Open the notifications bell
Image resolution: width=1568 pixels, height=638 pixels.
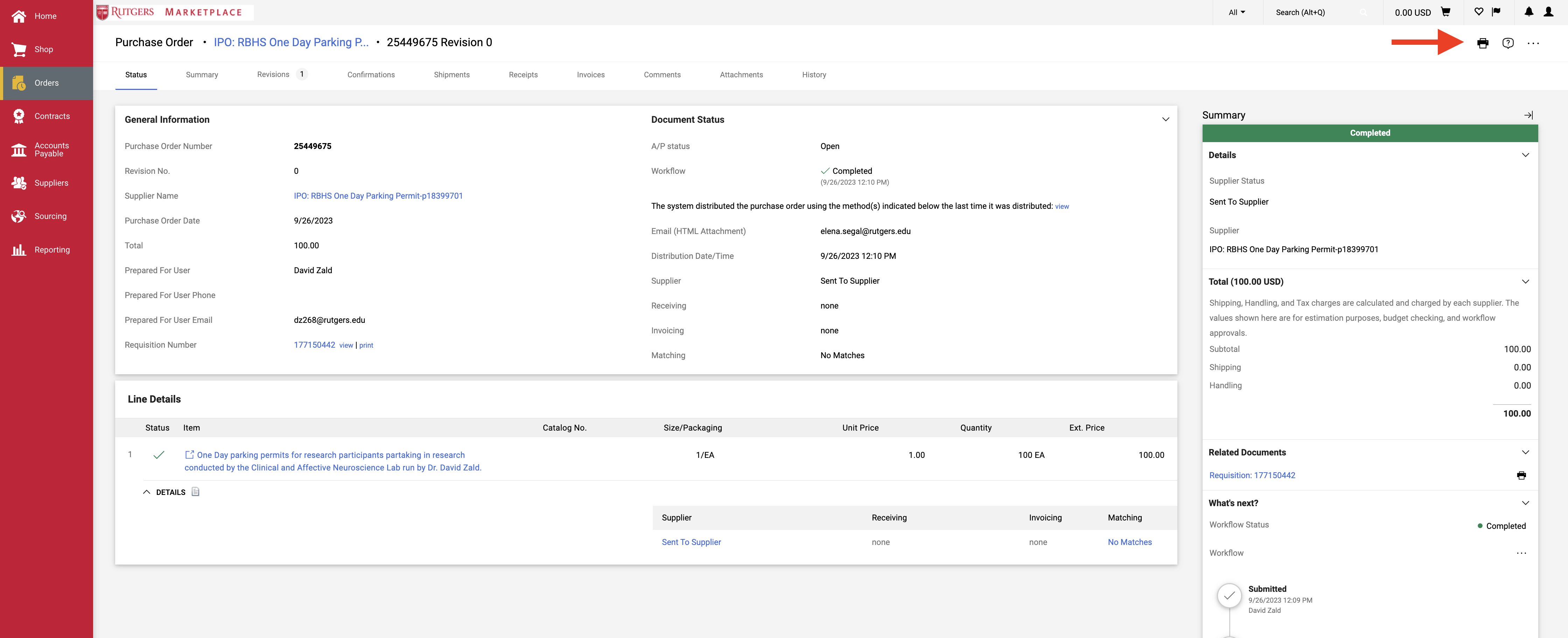[1528, 12]
